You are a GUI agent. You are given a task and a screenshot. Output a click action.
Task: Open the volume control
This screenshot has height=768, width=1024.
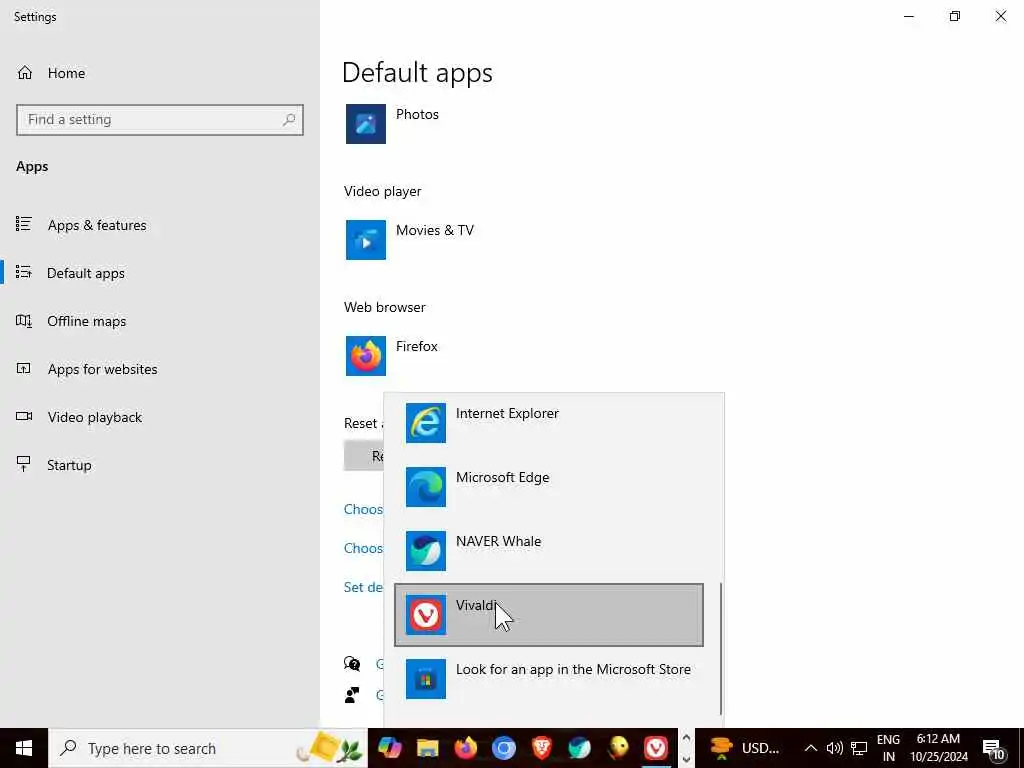point(835,748)
